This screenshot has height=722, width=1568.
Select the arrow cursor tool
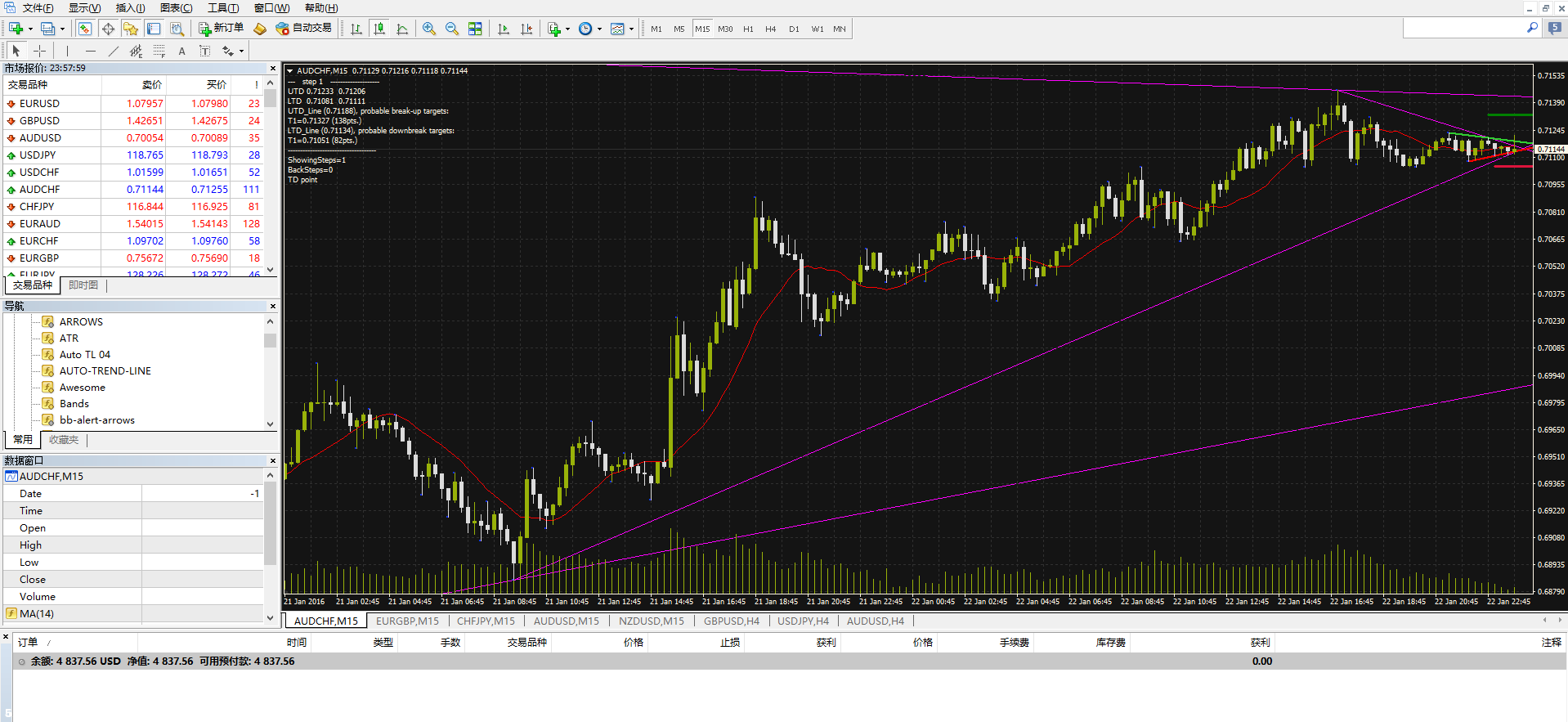coord(16,51)
